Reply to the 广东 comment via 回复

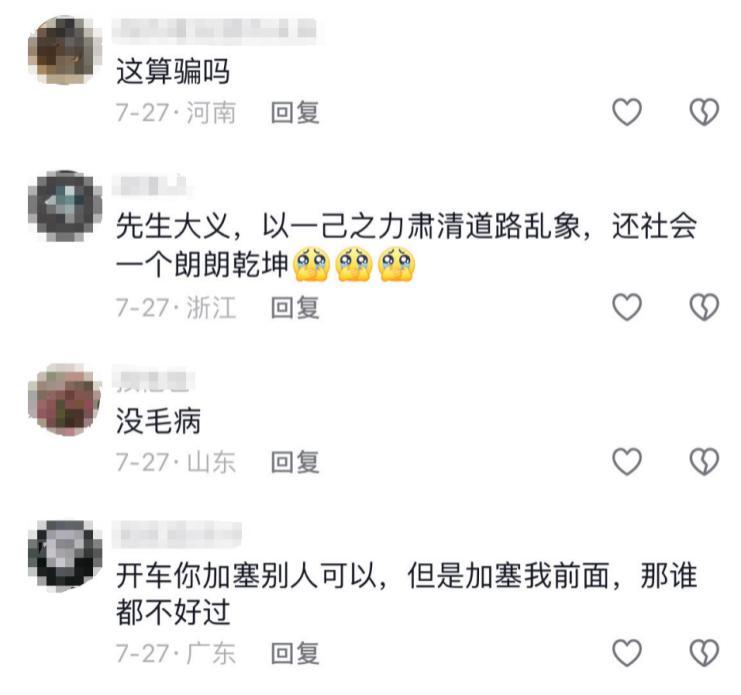[295, 653]
